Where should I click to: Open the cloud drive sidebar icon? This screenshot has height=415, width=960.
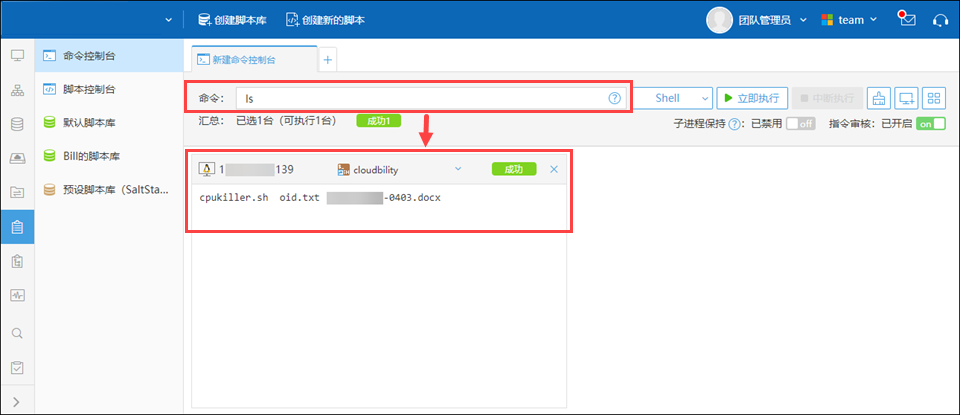pos(17,159)
